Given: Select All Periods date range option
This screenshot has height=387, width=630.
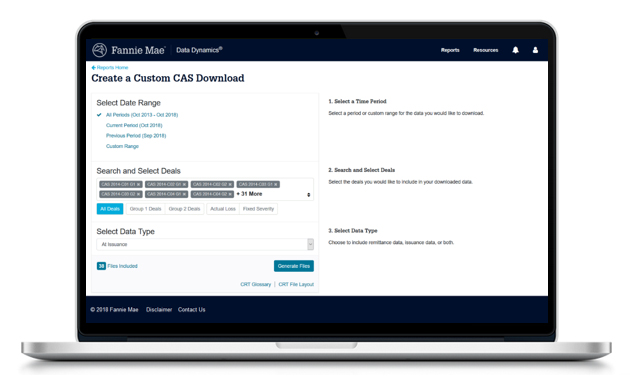Looking at the screenshot, I should pyautogui.click(x=142, y=115).
